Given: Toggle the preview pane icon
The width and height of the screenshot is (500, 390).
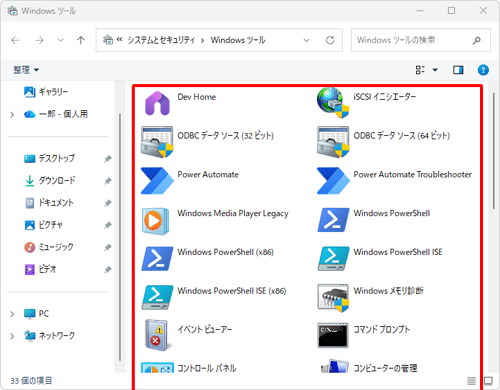Looking at the screenshot, I should [458, 70].
